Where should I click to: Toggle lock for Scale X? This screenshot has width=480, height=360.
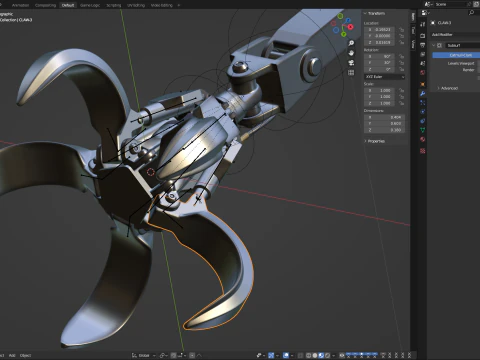coord(401,90)
